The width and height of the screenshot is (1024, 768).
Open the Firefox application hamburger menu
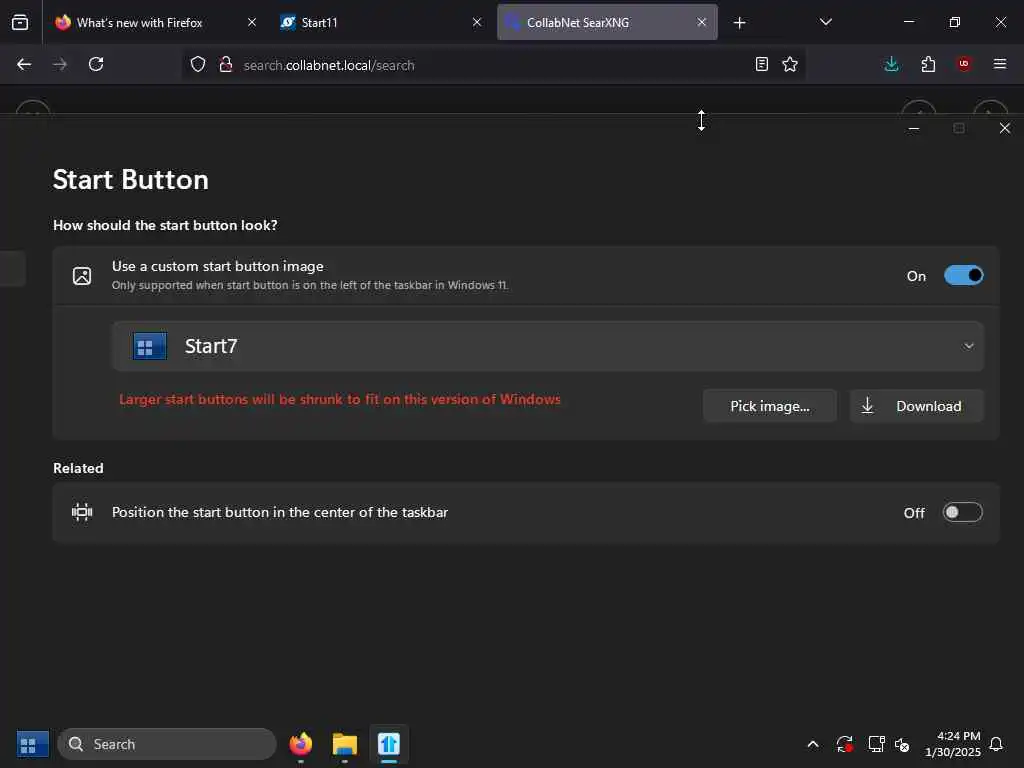[x=1000, y=64]
